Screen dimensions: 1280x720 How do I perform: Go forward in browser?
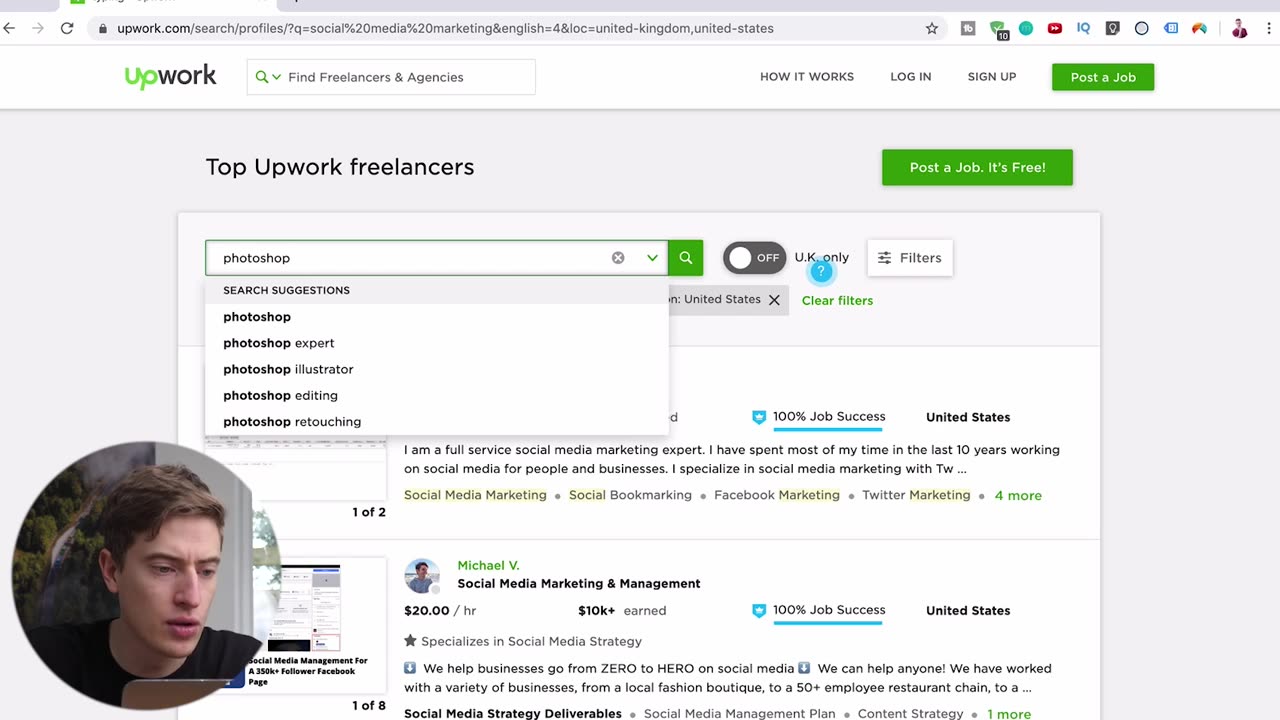coord(38,28)
